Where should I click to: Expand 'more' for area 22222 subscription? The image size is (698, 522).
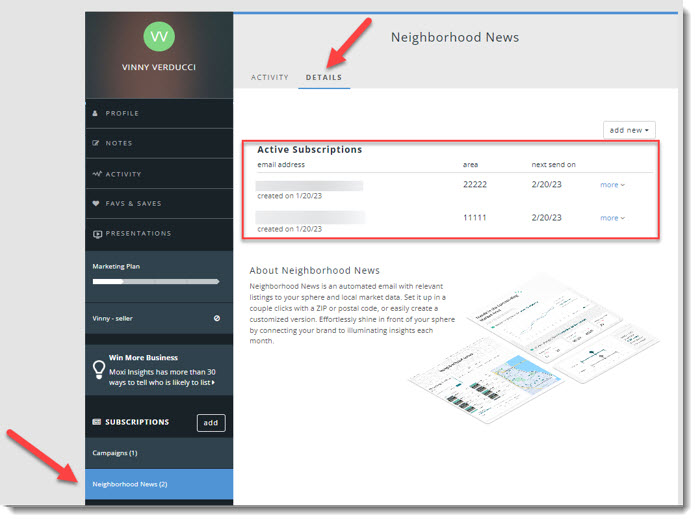tap(612, 185)
